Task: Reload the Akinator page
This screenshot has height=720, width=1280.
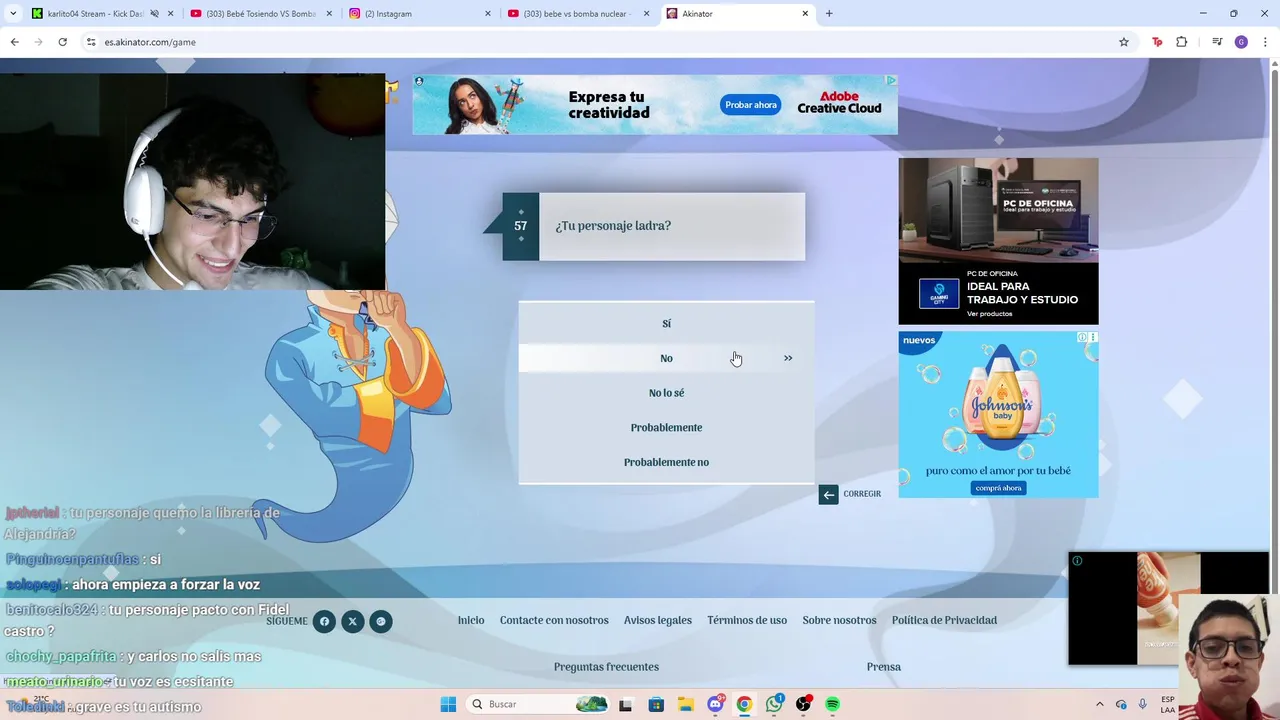Action: (62, 42)
